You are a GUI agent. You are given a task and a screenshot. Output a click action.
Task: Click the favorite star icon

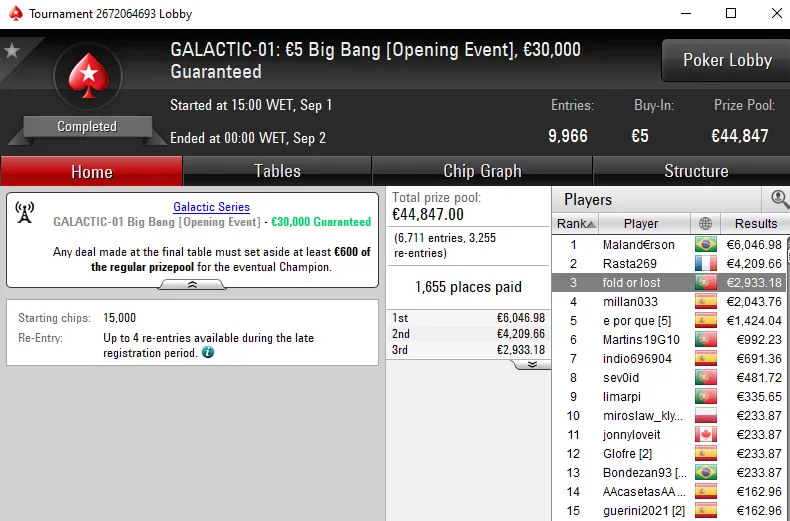click(12, 50)
